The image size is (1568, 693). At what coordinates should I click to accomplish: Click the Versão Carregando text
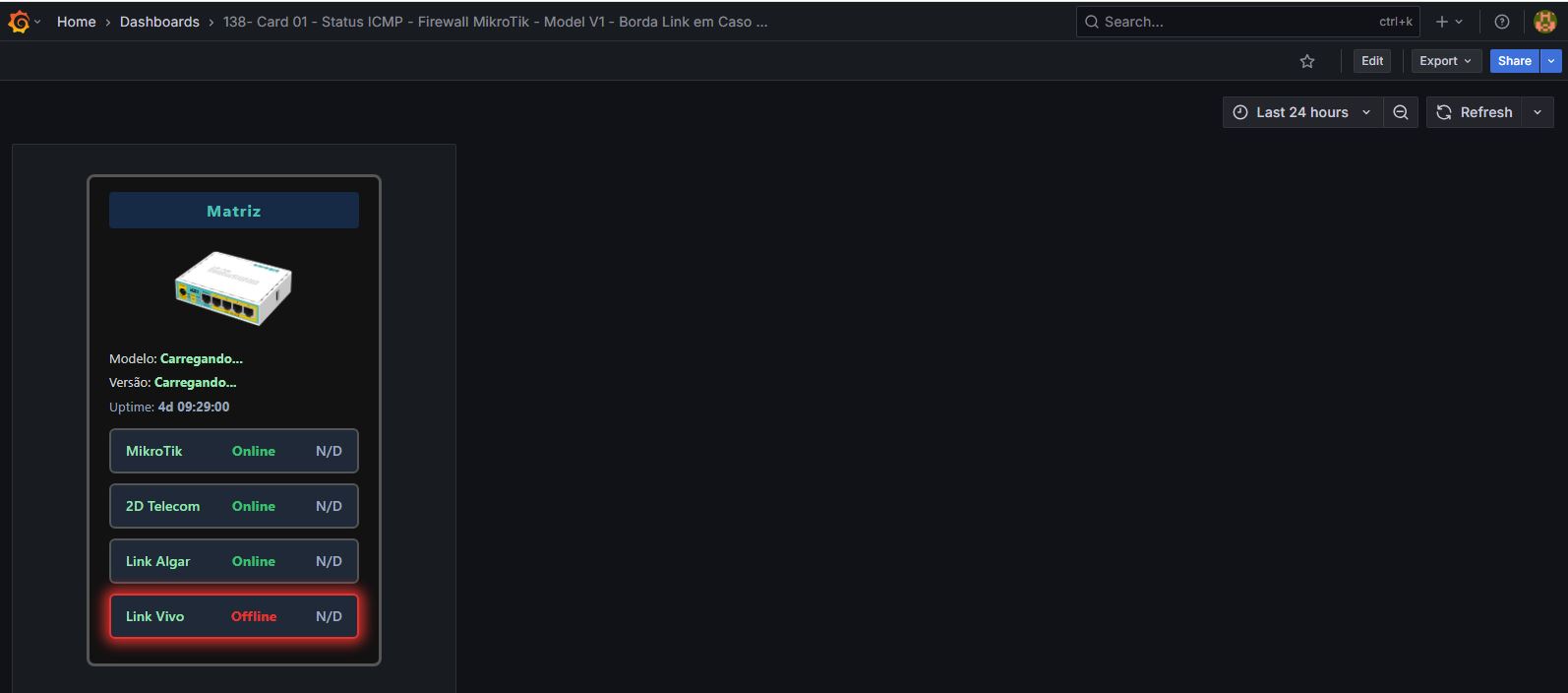[196, 383]
